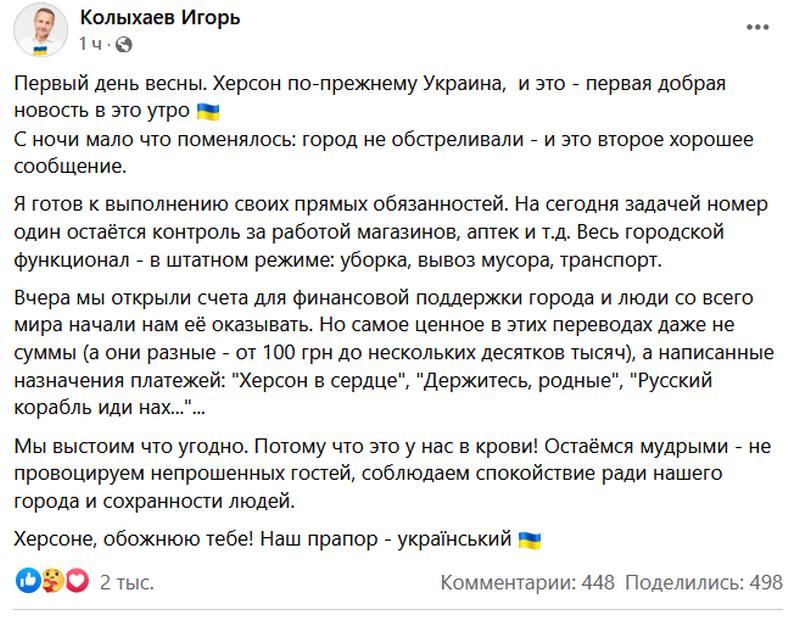Open the "2 тыс." reactions count
The height and width of the screenshot is (621, 800).
(x=127, y=582)
